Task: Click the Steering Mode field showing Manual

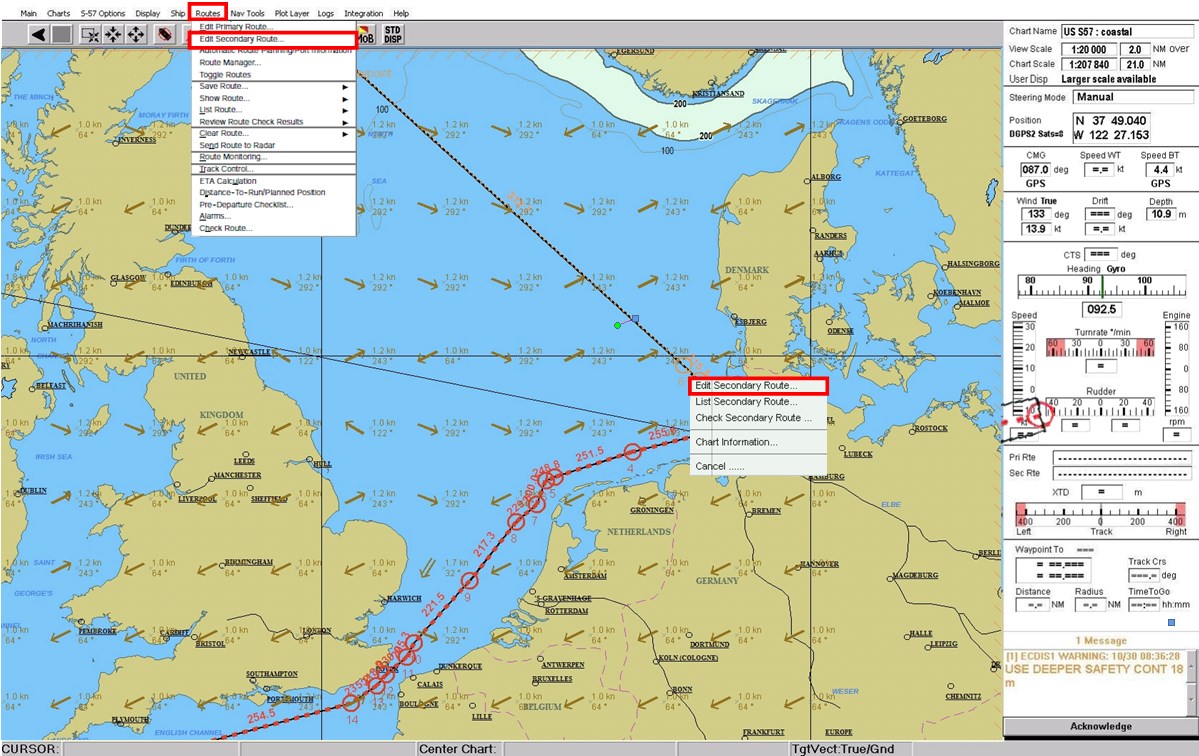Action: (x=1132, y=98)
